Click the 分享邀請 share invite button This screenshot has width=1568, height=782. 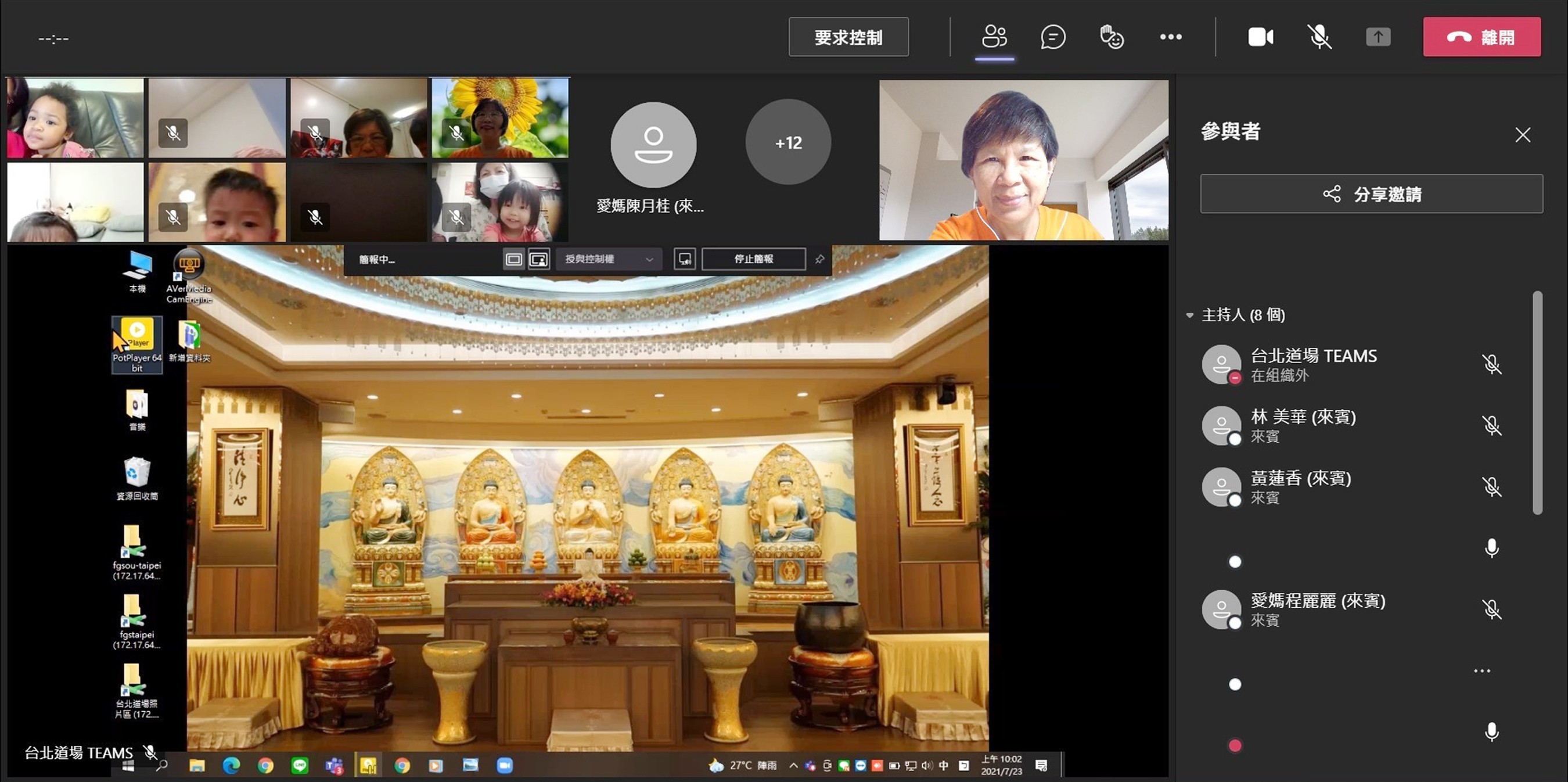tap(1371, 193)
